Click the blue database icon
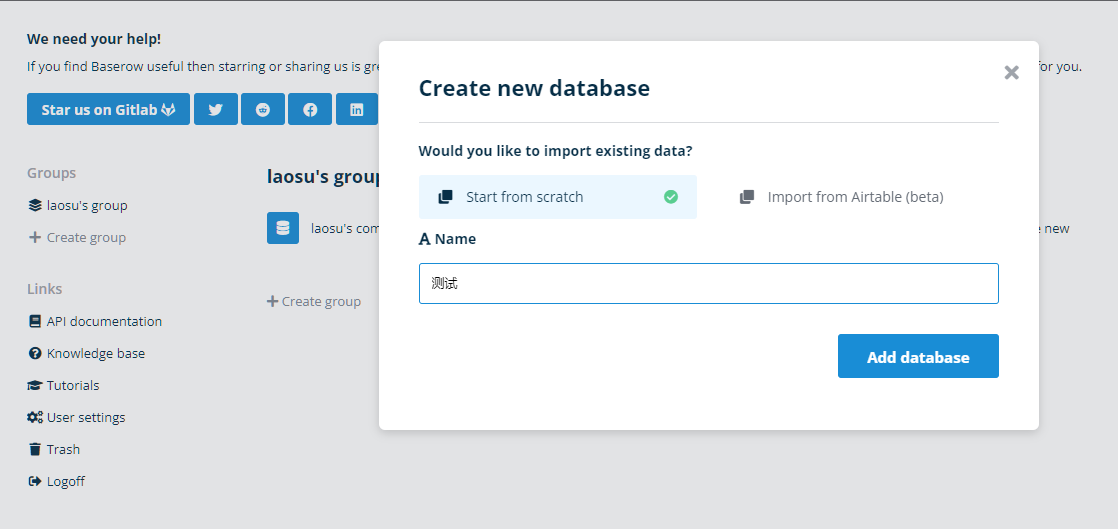 [283, 228]
